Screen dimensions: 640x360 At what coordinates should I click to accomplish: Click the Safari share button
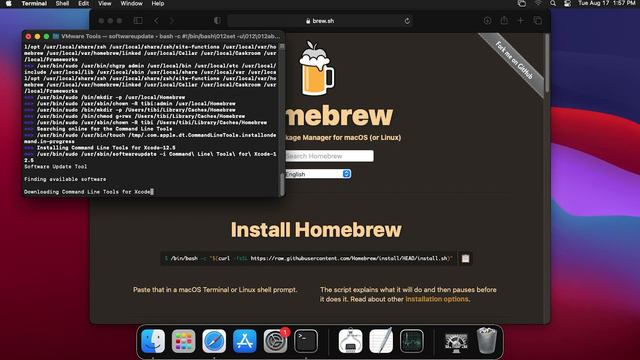[x=504, y=20]
